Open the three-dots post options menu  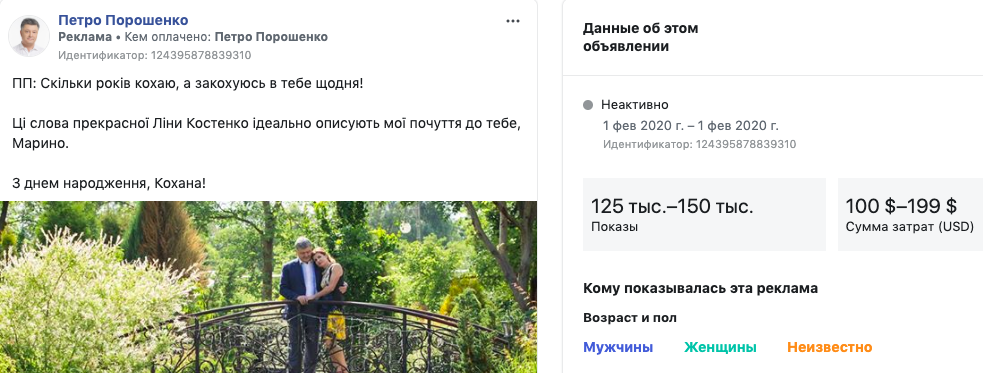point(513,21)
